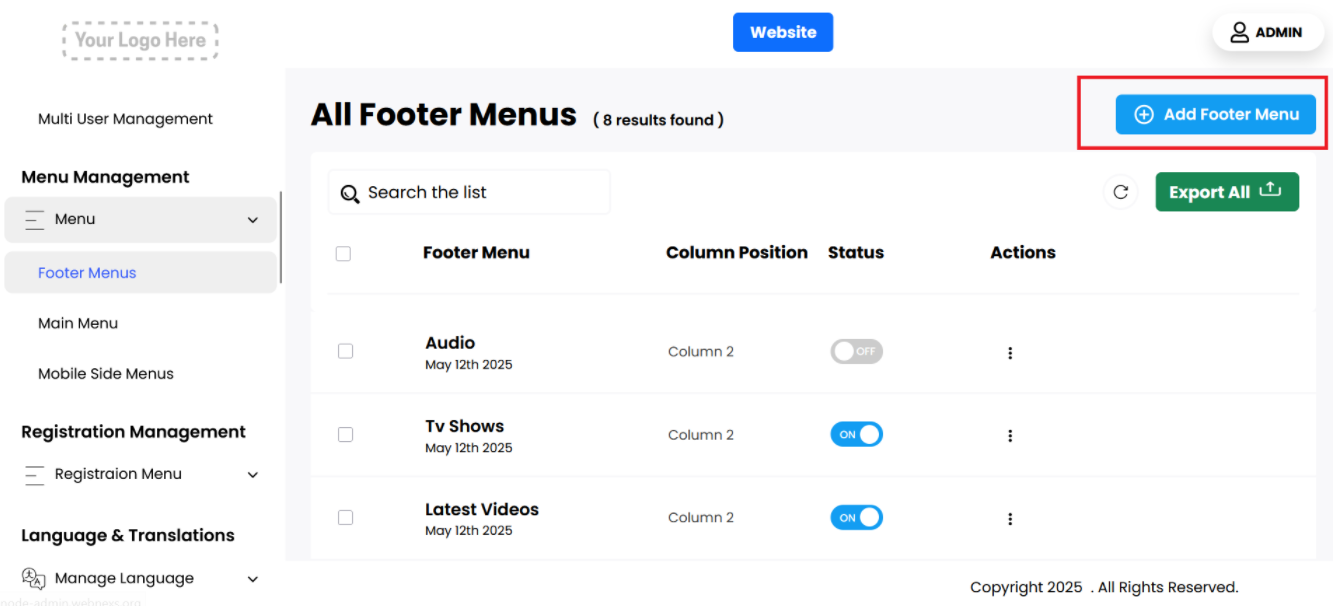Collapse the Menu section chevron
The height and width of the screenshot is (606, 1333).
point(253,220)
